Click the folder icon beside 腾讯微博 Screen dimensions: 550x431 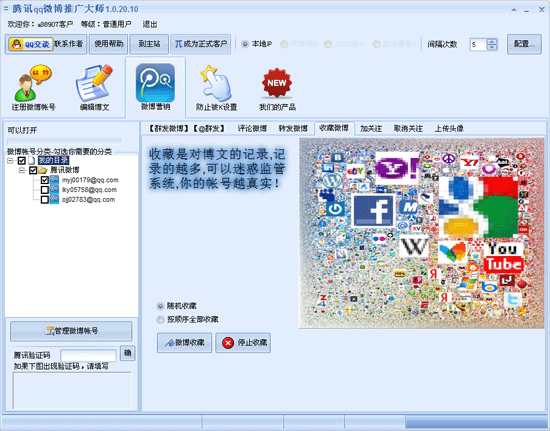(x=43, y=170)
